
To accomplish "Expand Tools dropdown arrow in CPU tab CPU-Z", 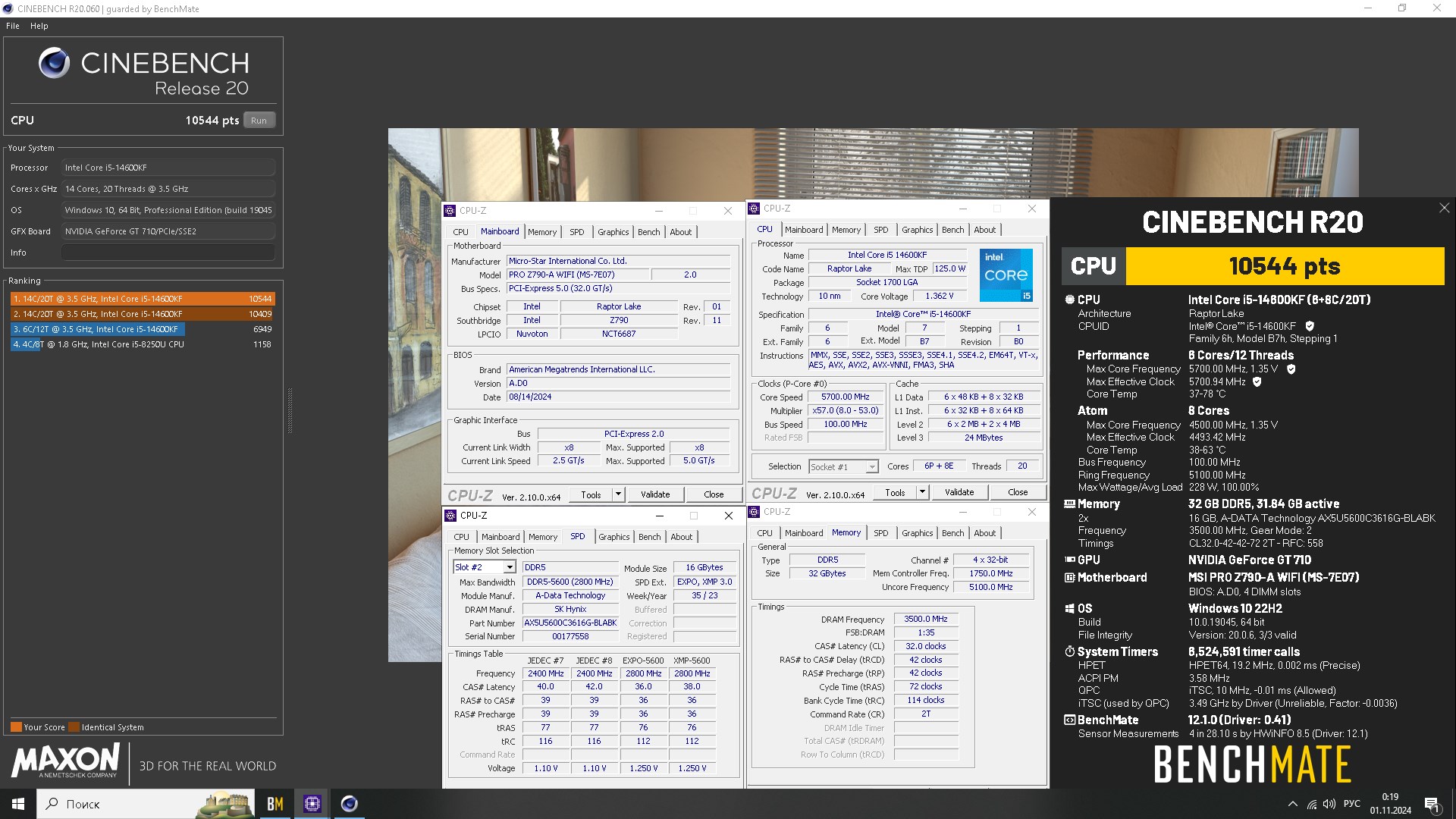I will tap(922, 492).
